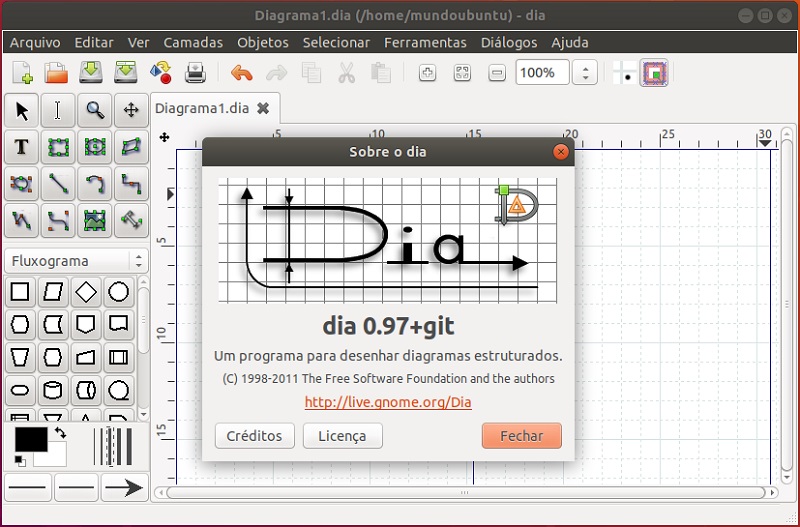
Task: Open the Camadas menu
Action: [193, 42]
